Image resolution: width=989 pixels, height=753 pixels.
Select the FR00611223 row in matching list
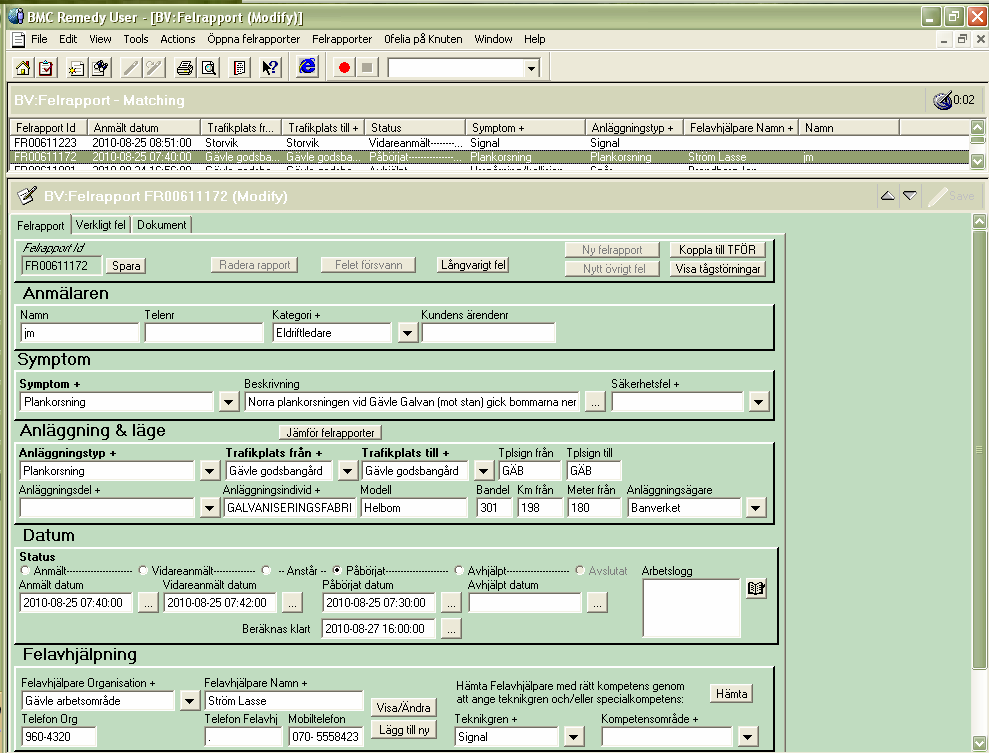(x=489, y=143)
